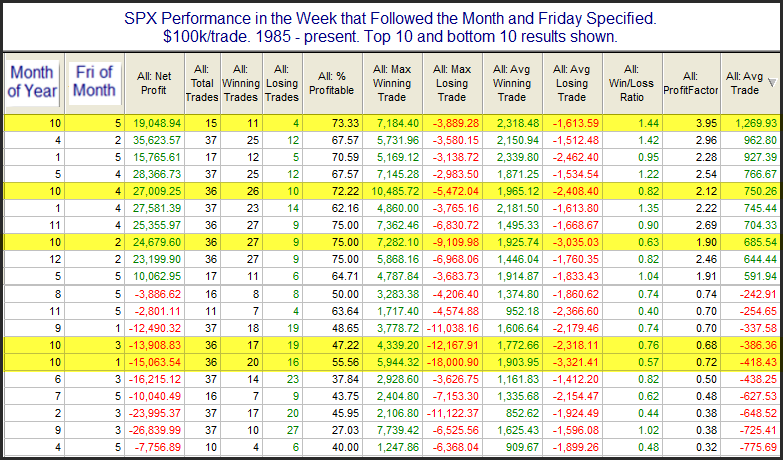This screenshot has height=460, width=783.
Task: Select the net profit cell -15,063.54
Action: click(x=155, y=363)
